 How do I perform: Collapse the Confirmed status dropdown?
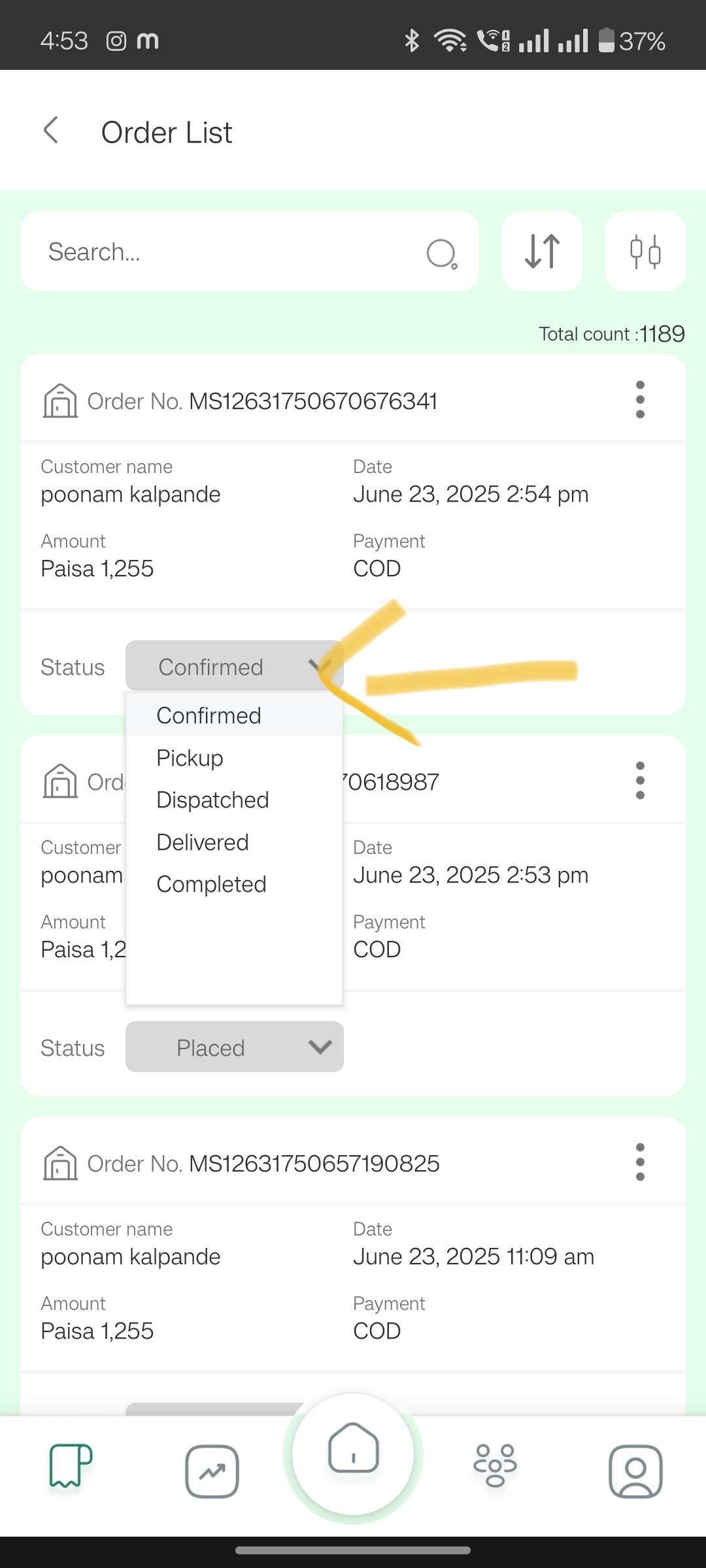pyautogui.click(x=235, y=666)
